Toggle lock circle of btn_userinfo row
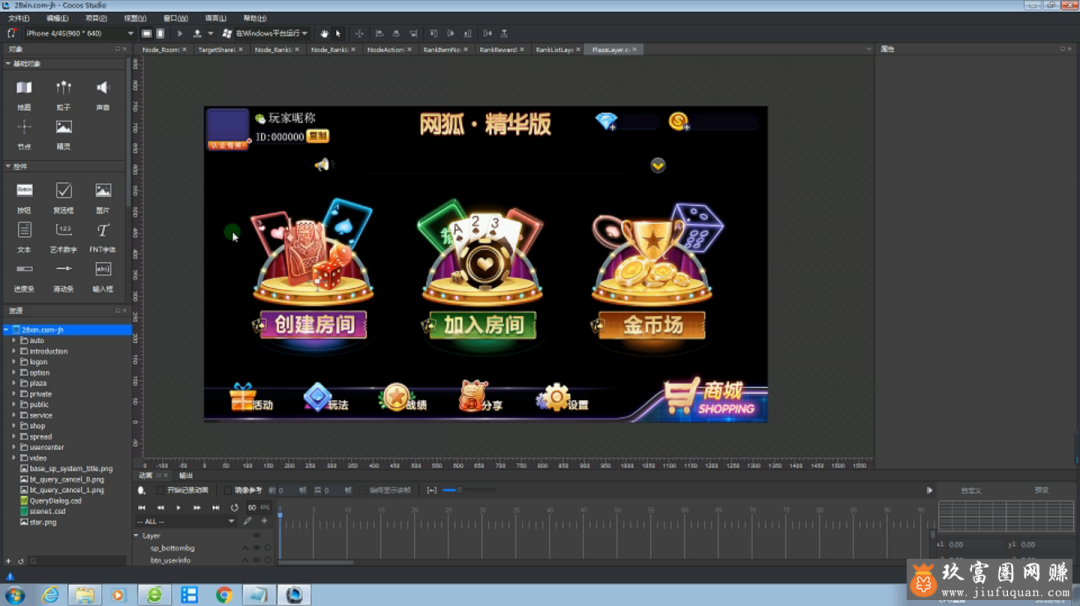 point(268,560)
